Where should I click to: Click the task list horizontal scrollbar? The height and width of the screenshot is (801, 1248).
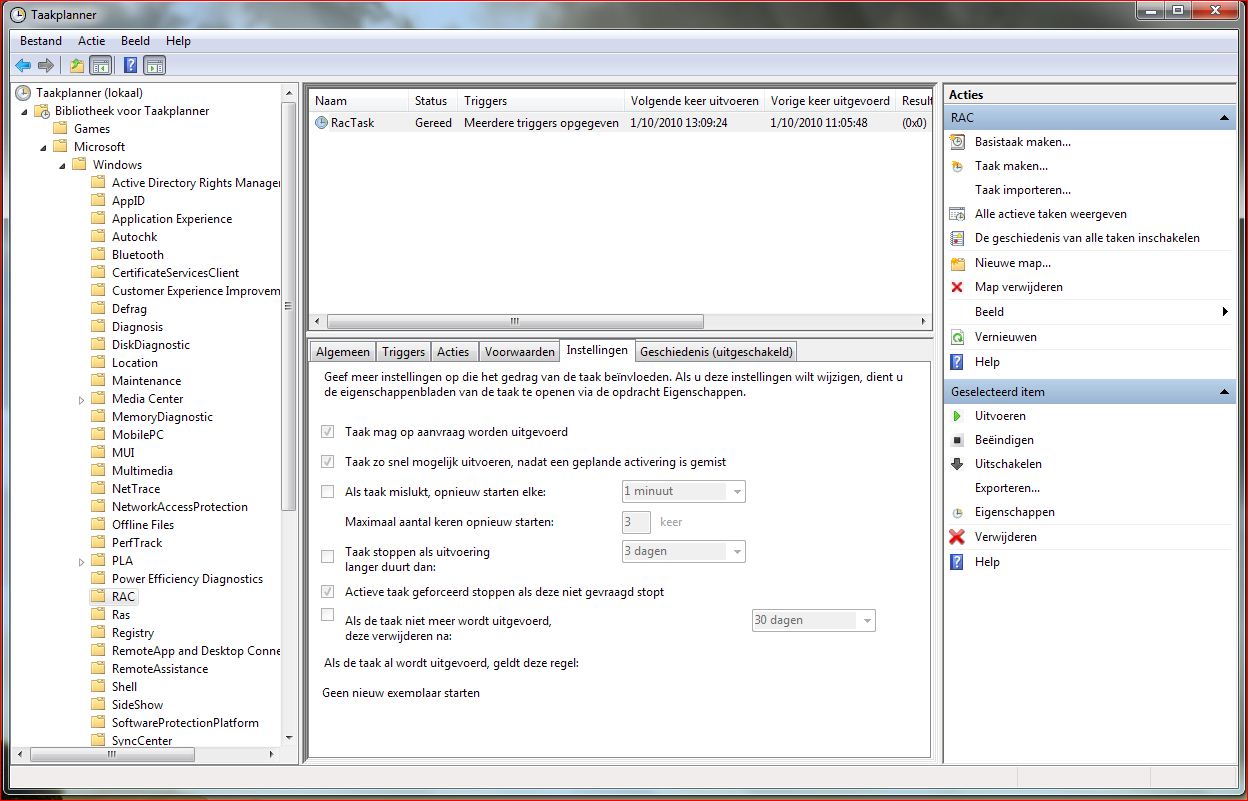pos(515,322)
